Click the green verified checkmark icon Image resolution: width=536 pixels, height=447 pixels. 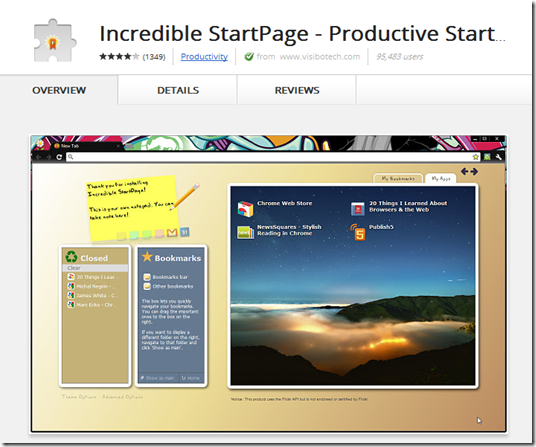(249, 56)
